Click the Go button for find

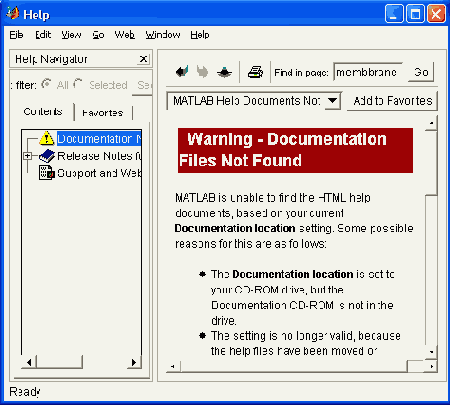(421, 72)
